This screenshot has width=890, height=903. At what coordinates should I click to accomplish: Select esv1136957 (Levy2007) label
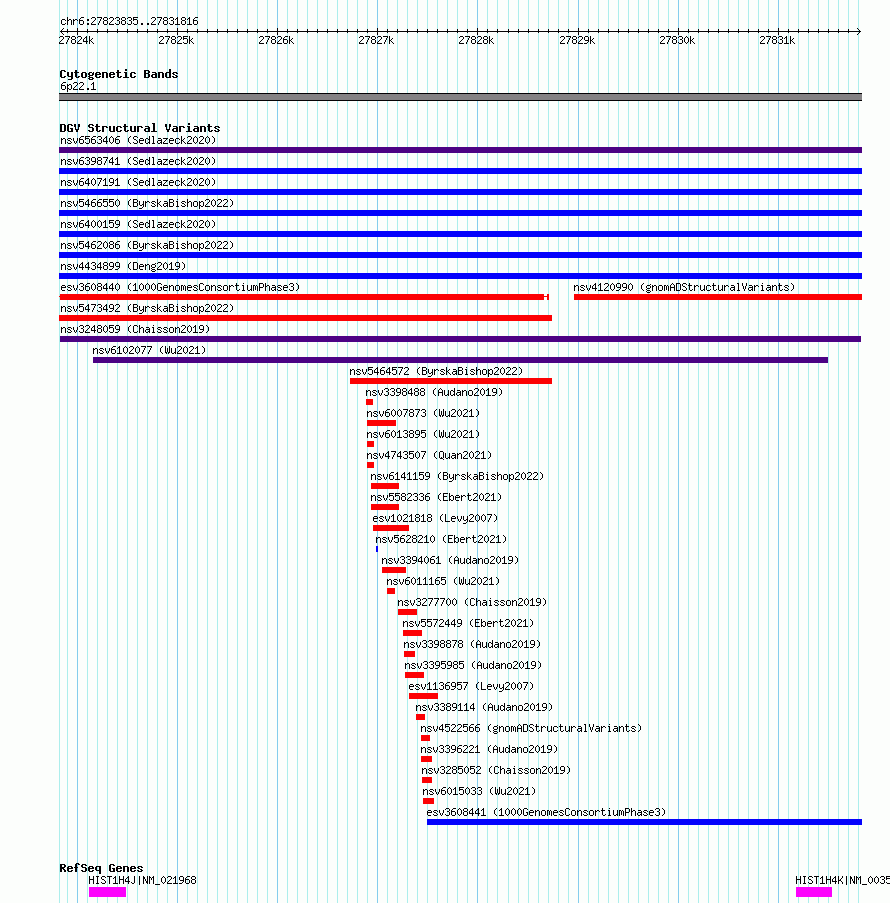coord(472,687)
